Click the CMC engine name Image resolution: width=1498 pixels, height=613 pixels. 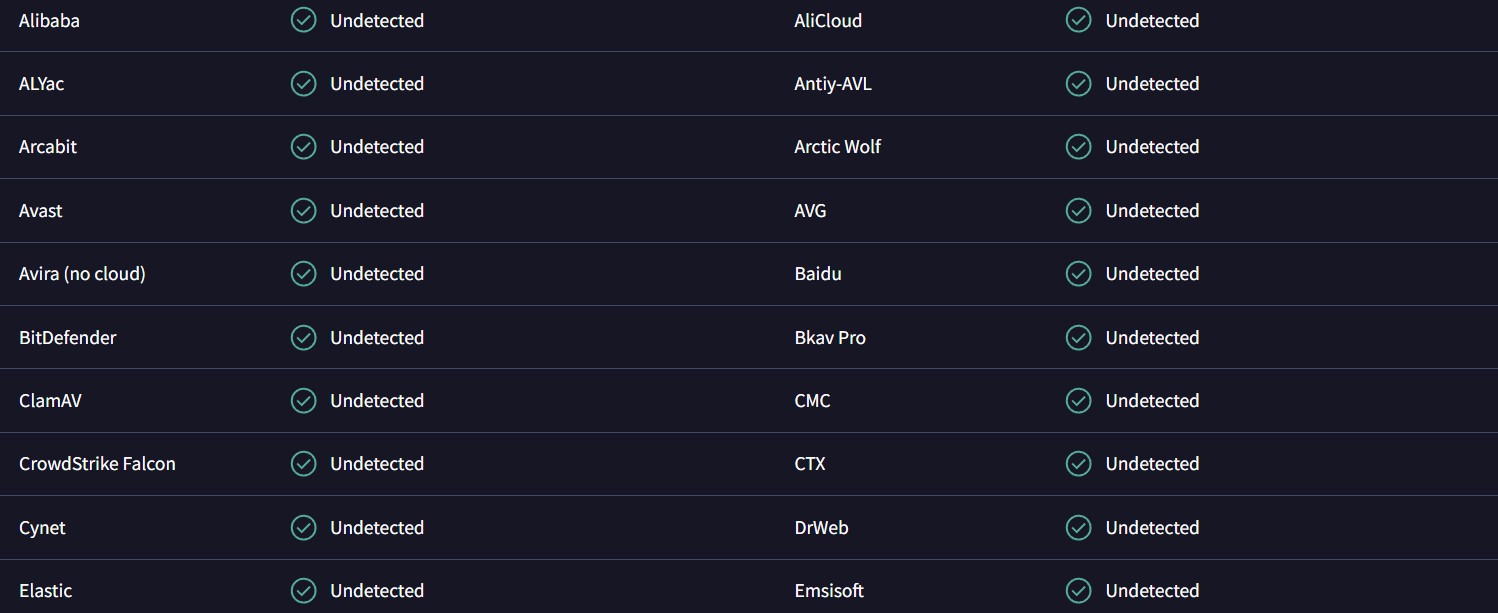[x=812, y=400]
